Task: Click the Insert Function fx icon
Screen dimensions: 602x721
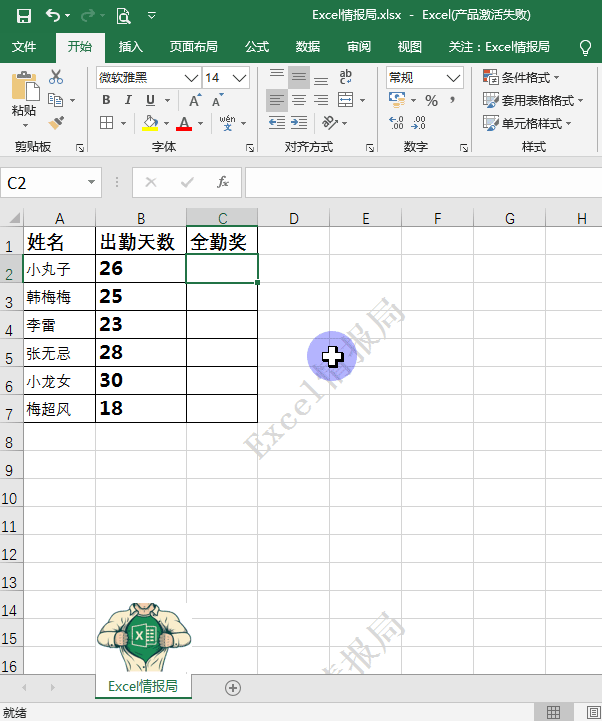Action: pyautogui.click(x=223, y=182)
